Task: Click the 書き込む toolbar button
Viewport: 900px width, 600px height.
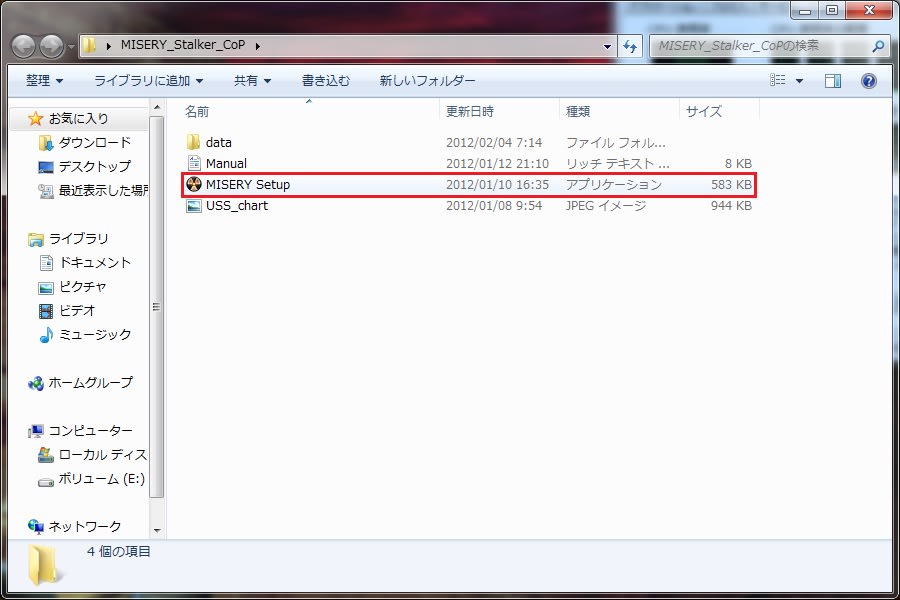Action: tap(325, 80)
